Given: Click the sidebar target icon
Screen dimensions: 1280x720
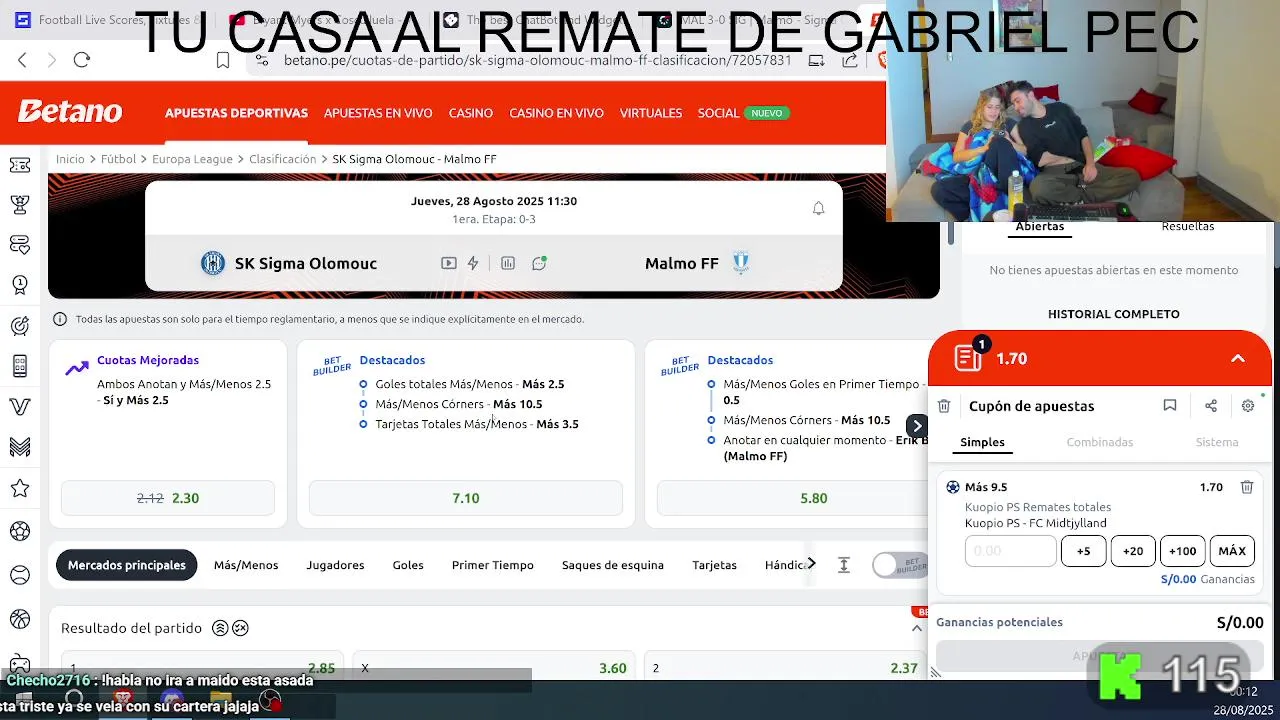Looking at the screenshot, I should pyautogui.click(x=19, y=326).
